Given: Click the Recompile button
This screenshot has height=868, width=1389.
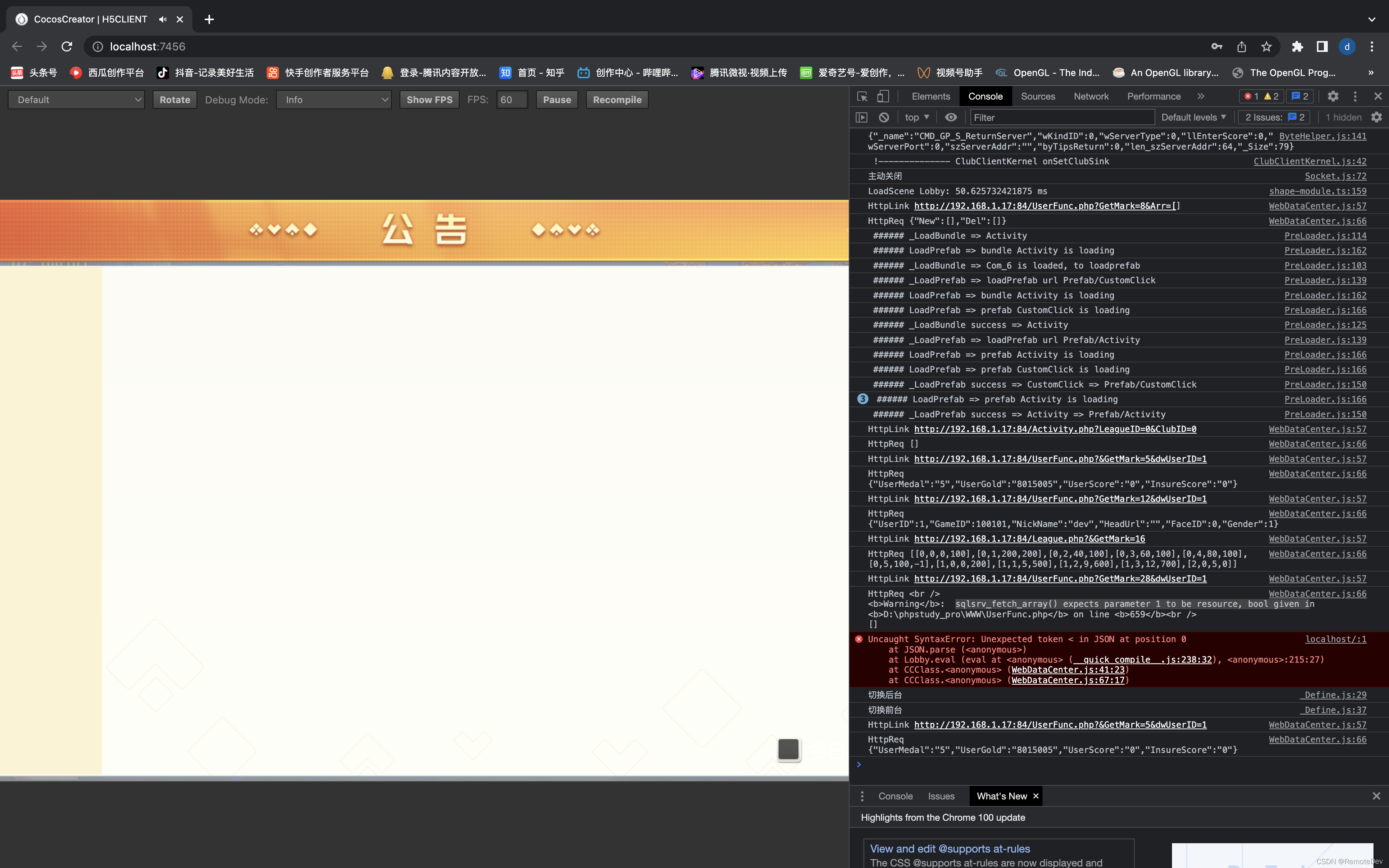Looking at the screenshot, I should pyautogui.click(x=617, y=100).
